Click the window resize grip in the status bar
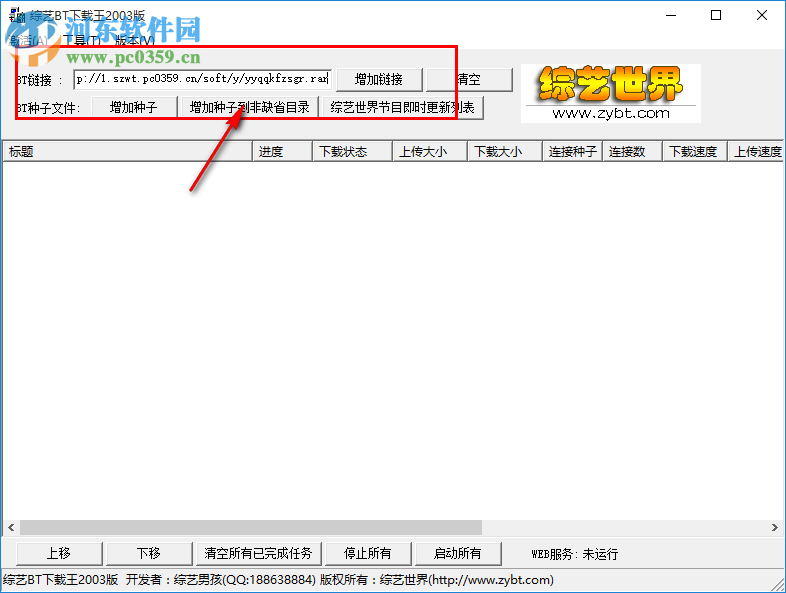Screen dimensions: 786x593 (778, 584)
